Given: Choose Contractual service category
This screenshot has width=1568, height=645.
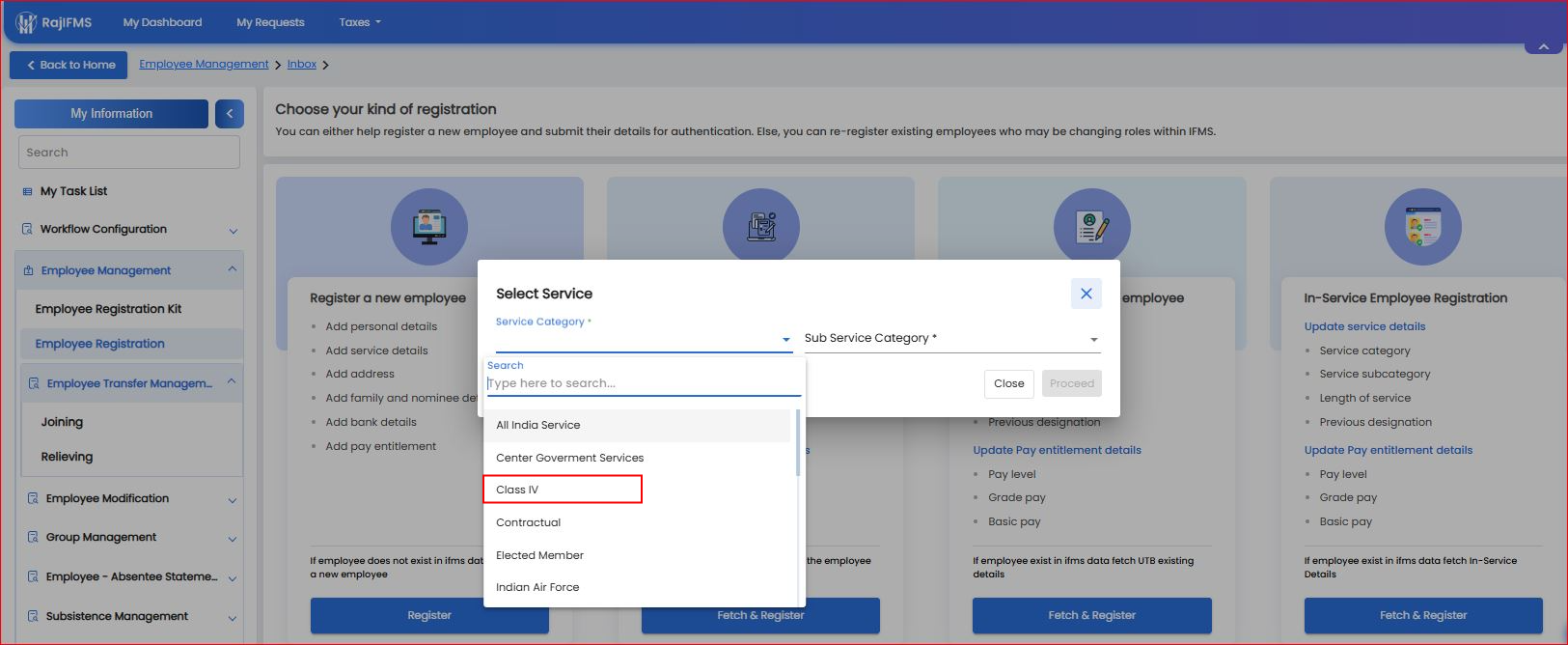Looking at the screenshot, I should pyautogui.click(x=637, y=522).
